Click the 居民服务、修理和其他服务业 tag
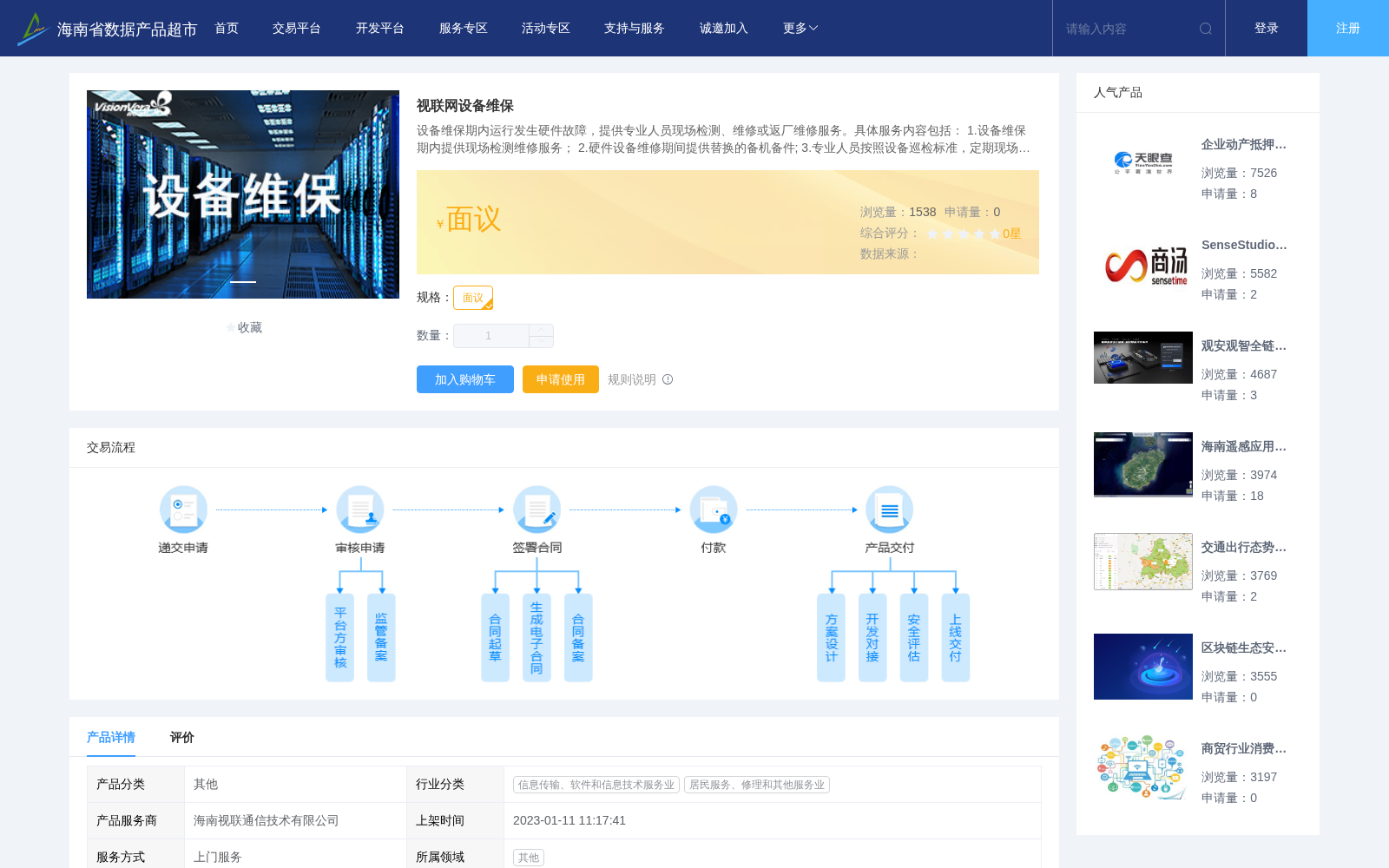 [x=757, y=785]
